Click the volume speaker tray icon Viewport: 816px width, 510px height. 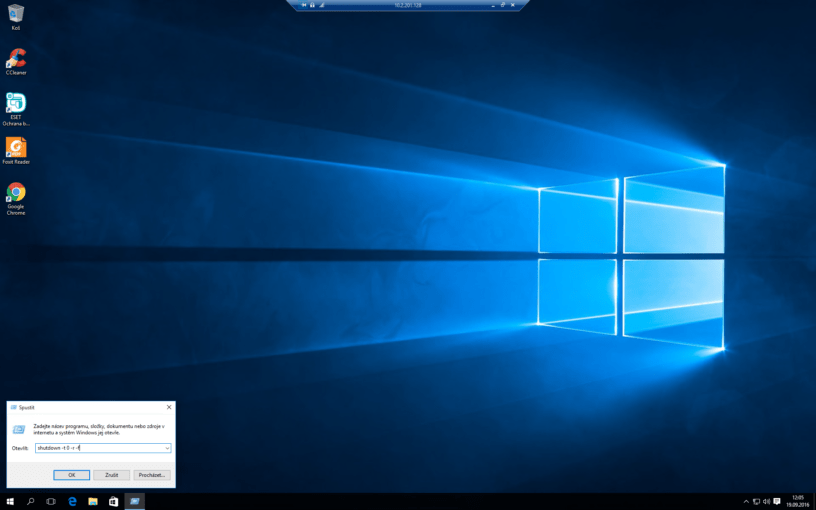pyautogui.click(x=766, y=502)
